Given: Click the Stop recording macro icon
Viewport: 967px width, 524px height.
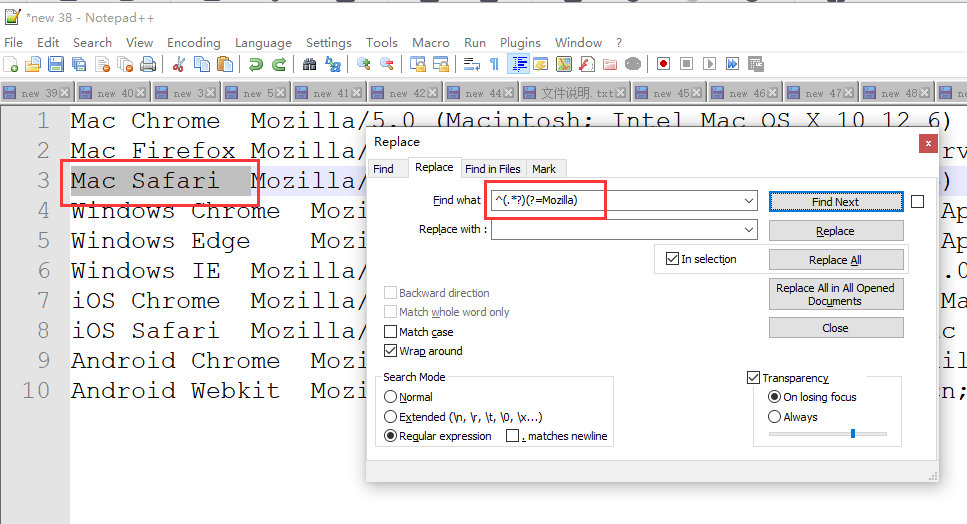Looking at the screenshot, I should pyautogui.click(x=686, y=64).
